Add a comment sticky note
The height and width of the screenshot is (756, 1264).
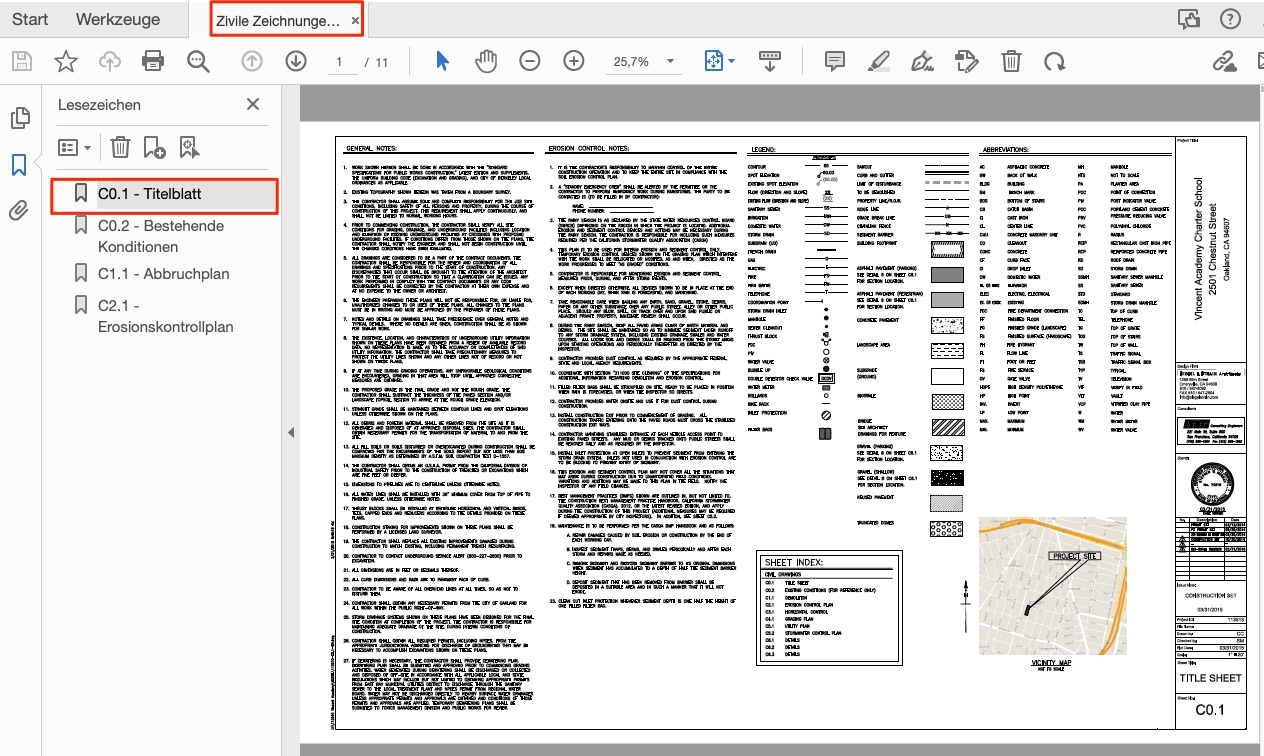pyautogui.click(x=834, y=62)
